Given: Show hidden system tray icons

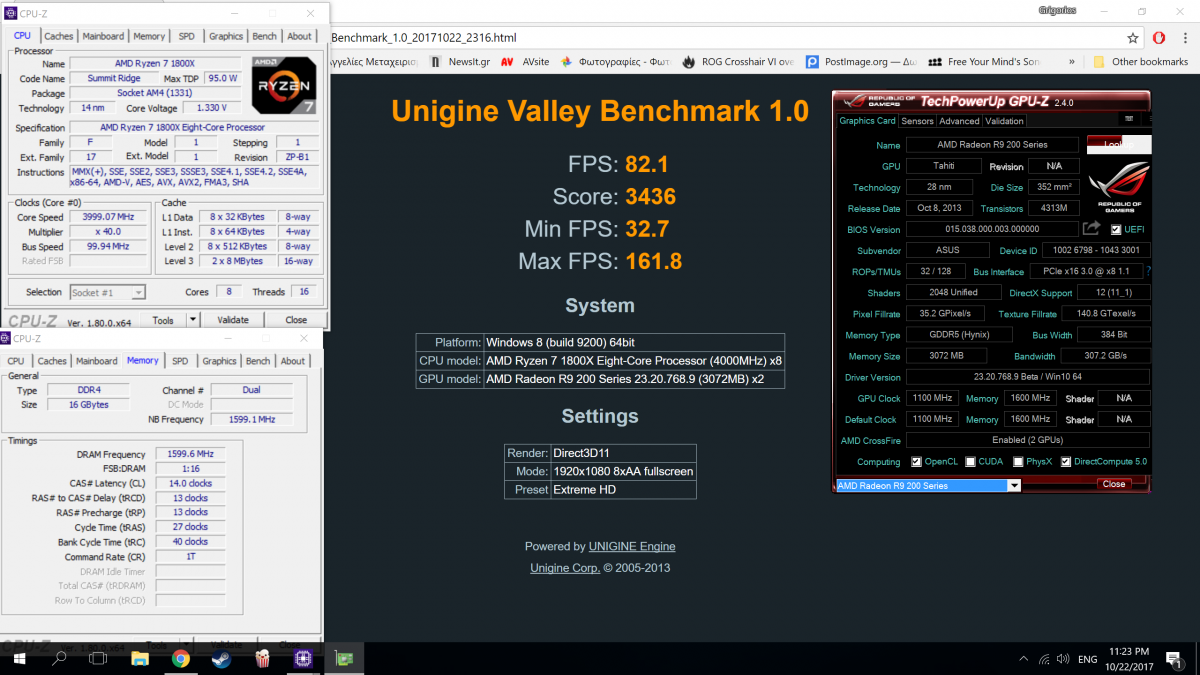Looking at the screenshot, I should (x=1022, y=659).
